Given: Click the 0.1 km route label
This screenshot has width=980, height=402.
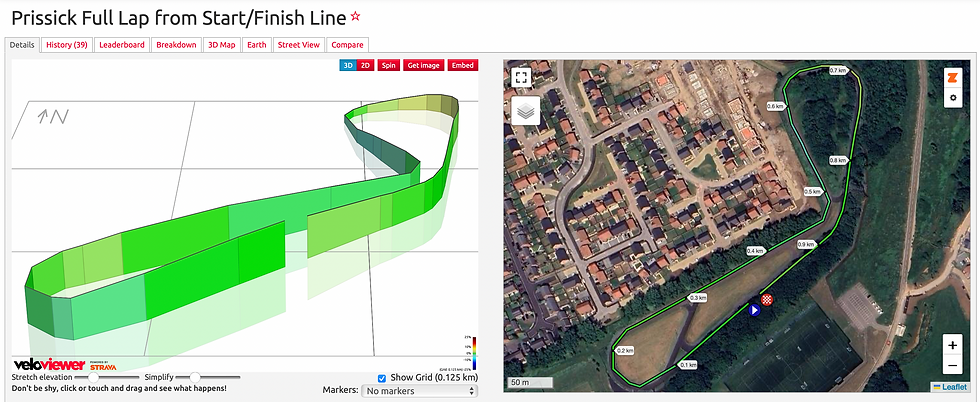Looking at the screenshot, I should (688, 364).
